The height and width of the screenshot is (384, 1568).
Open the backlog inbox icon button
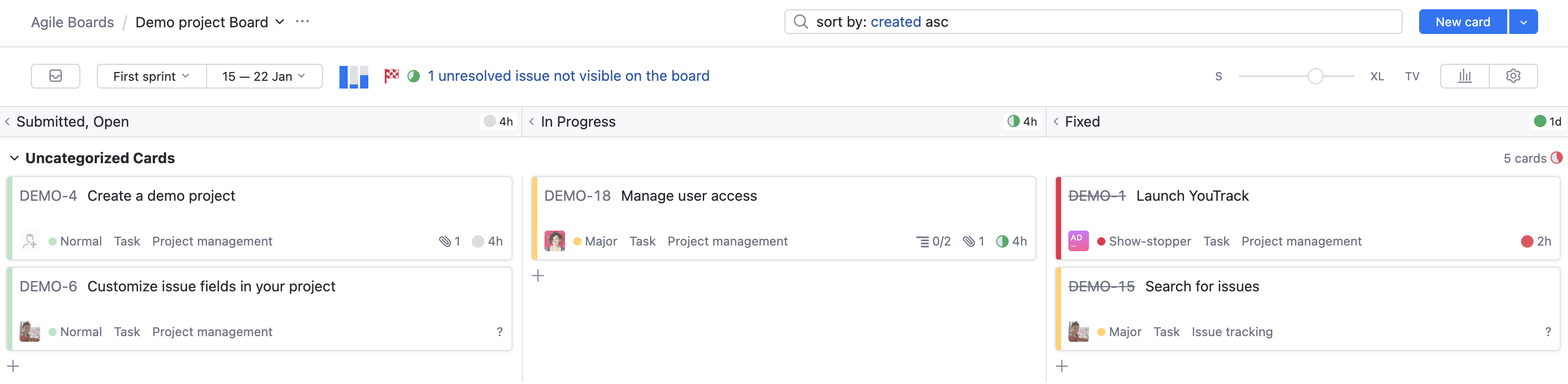click(x=56, y=76)
